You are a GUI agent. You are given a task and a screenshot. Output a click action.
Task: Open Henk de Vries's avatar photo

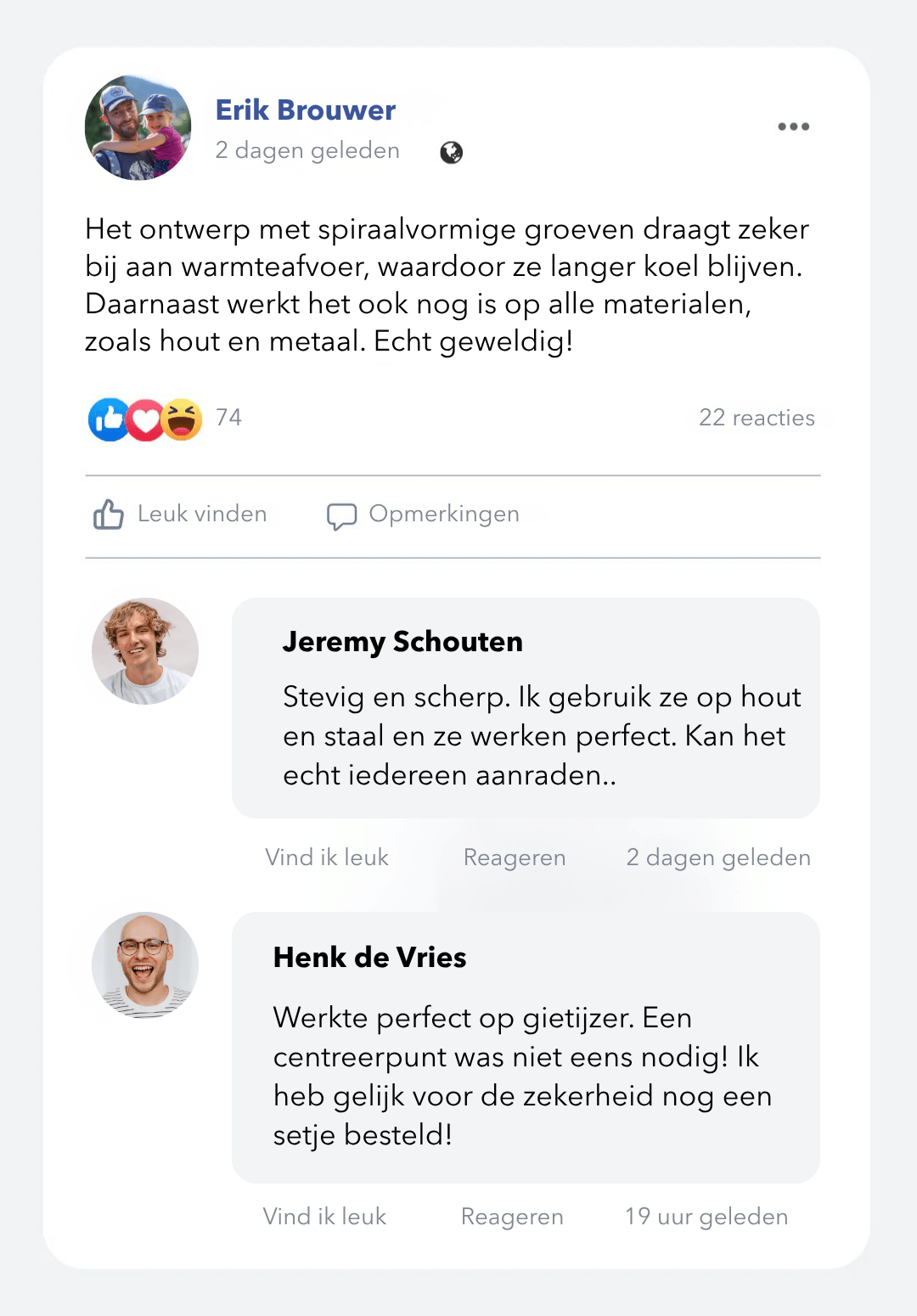(x=145, y=965)
